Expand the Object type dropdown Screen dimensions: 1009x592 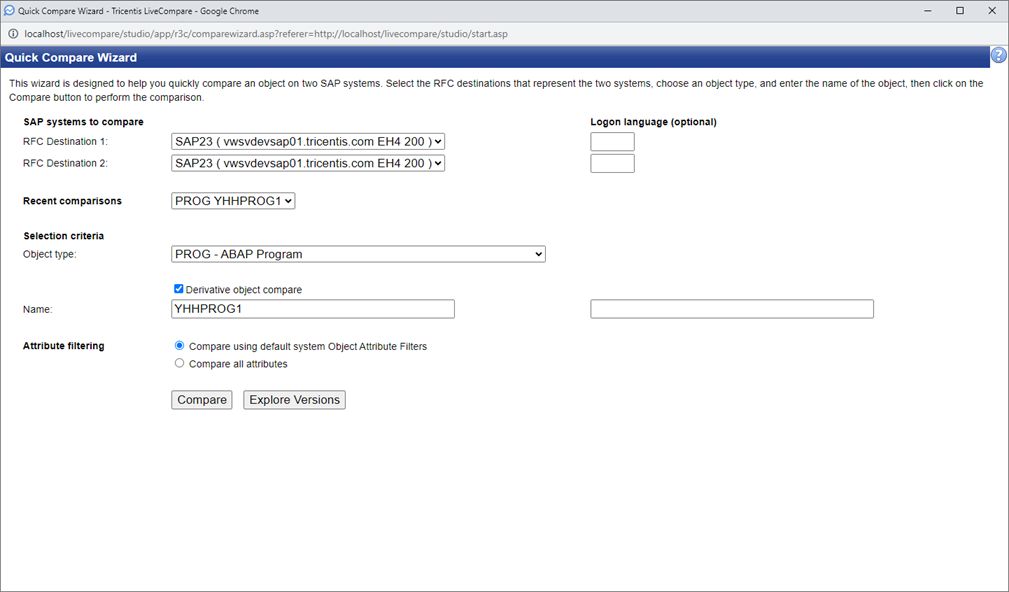(x=358, y=254)
